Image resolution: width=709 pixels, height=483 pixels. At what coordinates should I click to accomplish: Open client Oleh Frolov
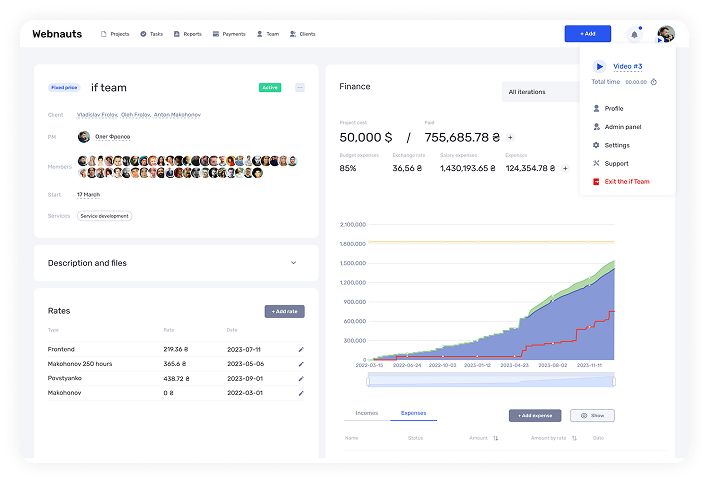click(x=136, y=115)
